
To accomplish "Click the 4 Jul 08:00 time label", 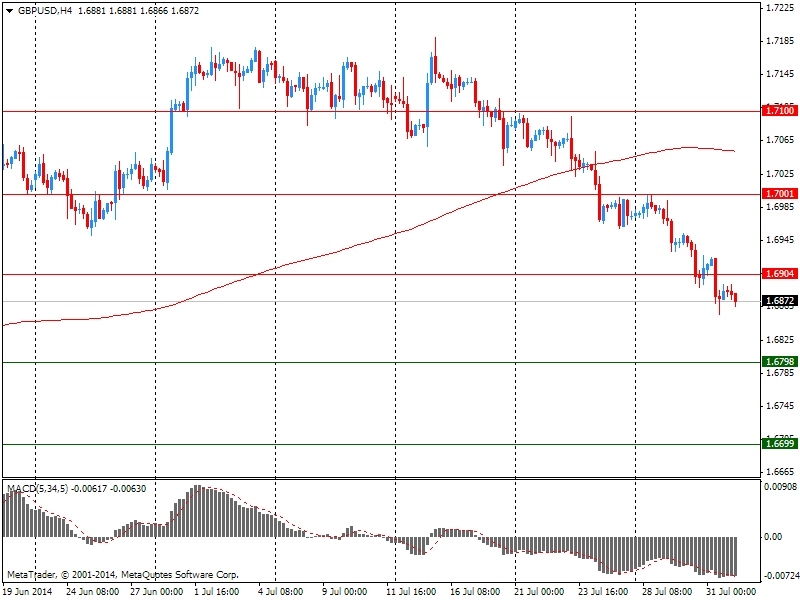I will [x=281, y=592].
